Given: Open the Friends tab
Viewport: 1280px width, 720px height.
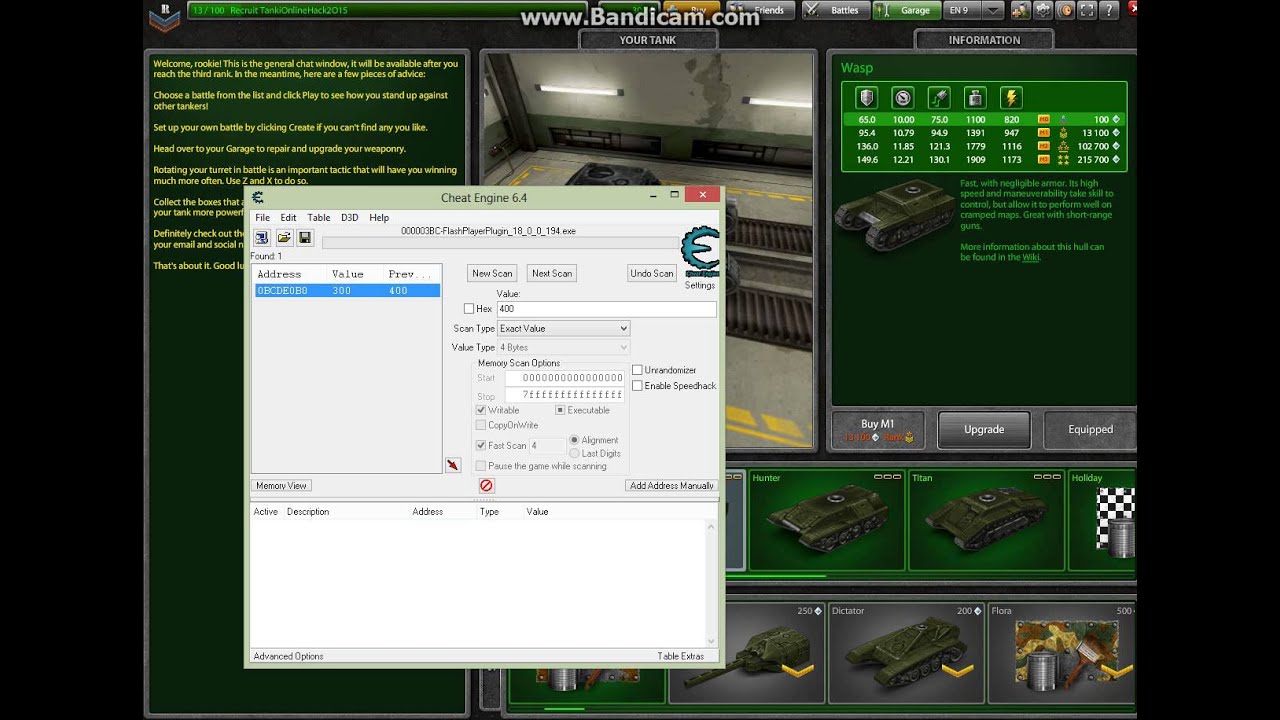Looking at the screenshot, I should click(759, 10).
